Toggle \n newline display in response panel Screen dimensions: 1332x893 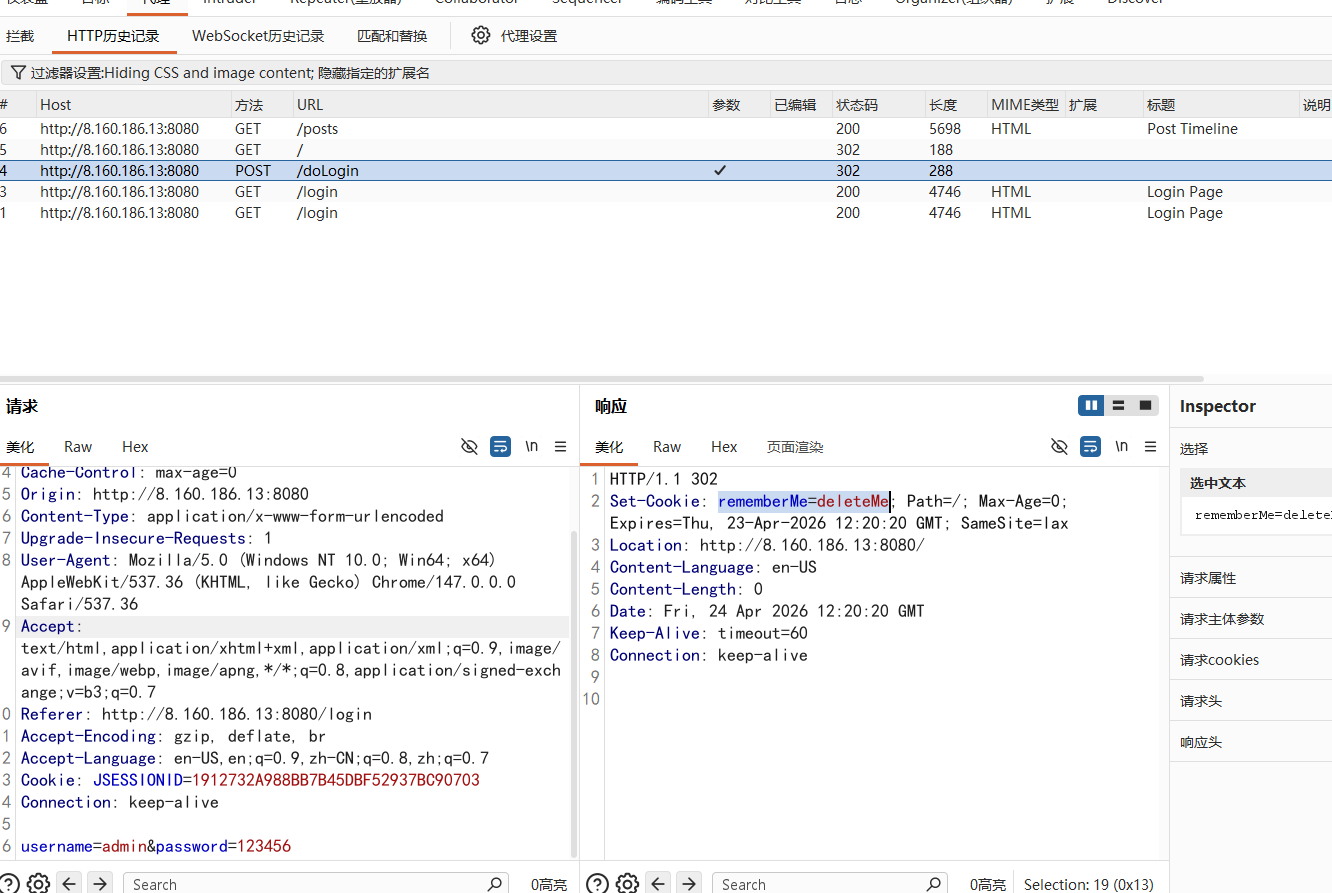1121,446
